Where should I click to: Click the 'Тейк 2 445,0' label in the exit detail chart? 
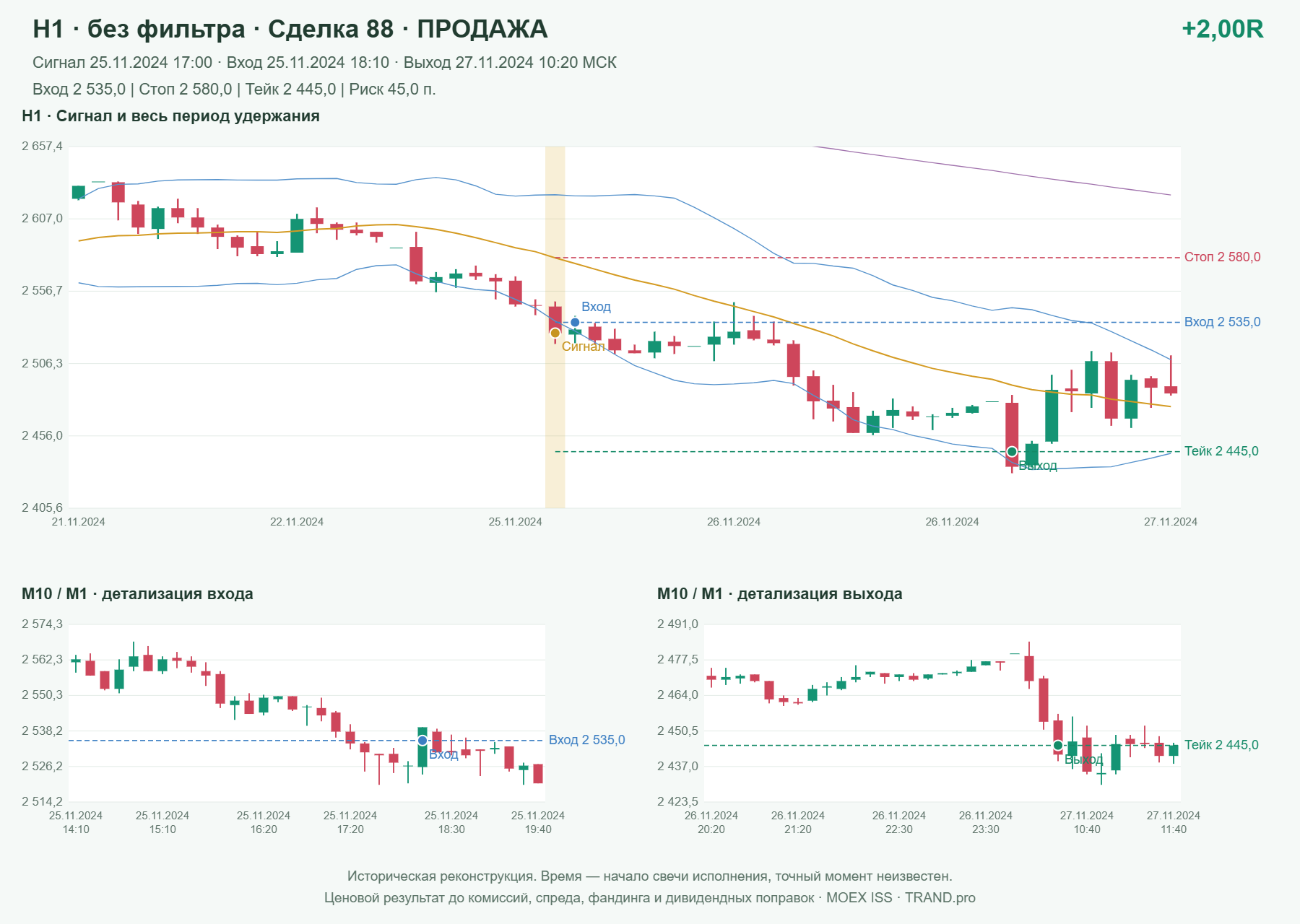[x=1221, y=745]
